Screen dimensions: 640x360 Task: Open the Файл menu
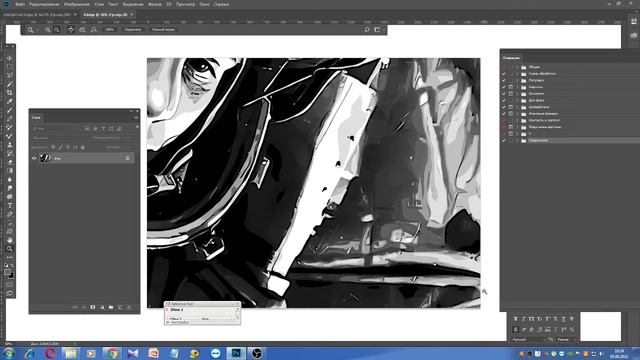coord(20,4)
